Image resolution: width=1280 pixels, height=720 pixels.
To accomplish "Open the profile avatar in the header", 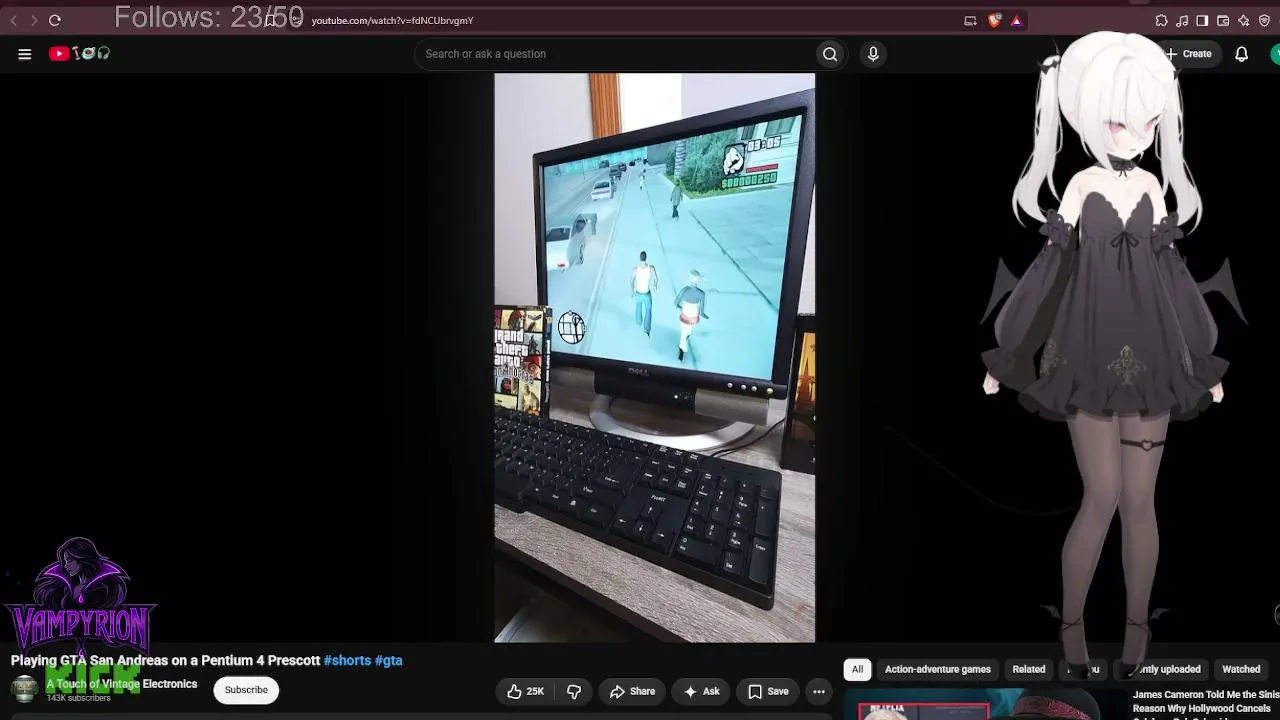I will point(1276,54).
